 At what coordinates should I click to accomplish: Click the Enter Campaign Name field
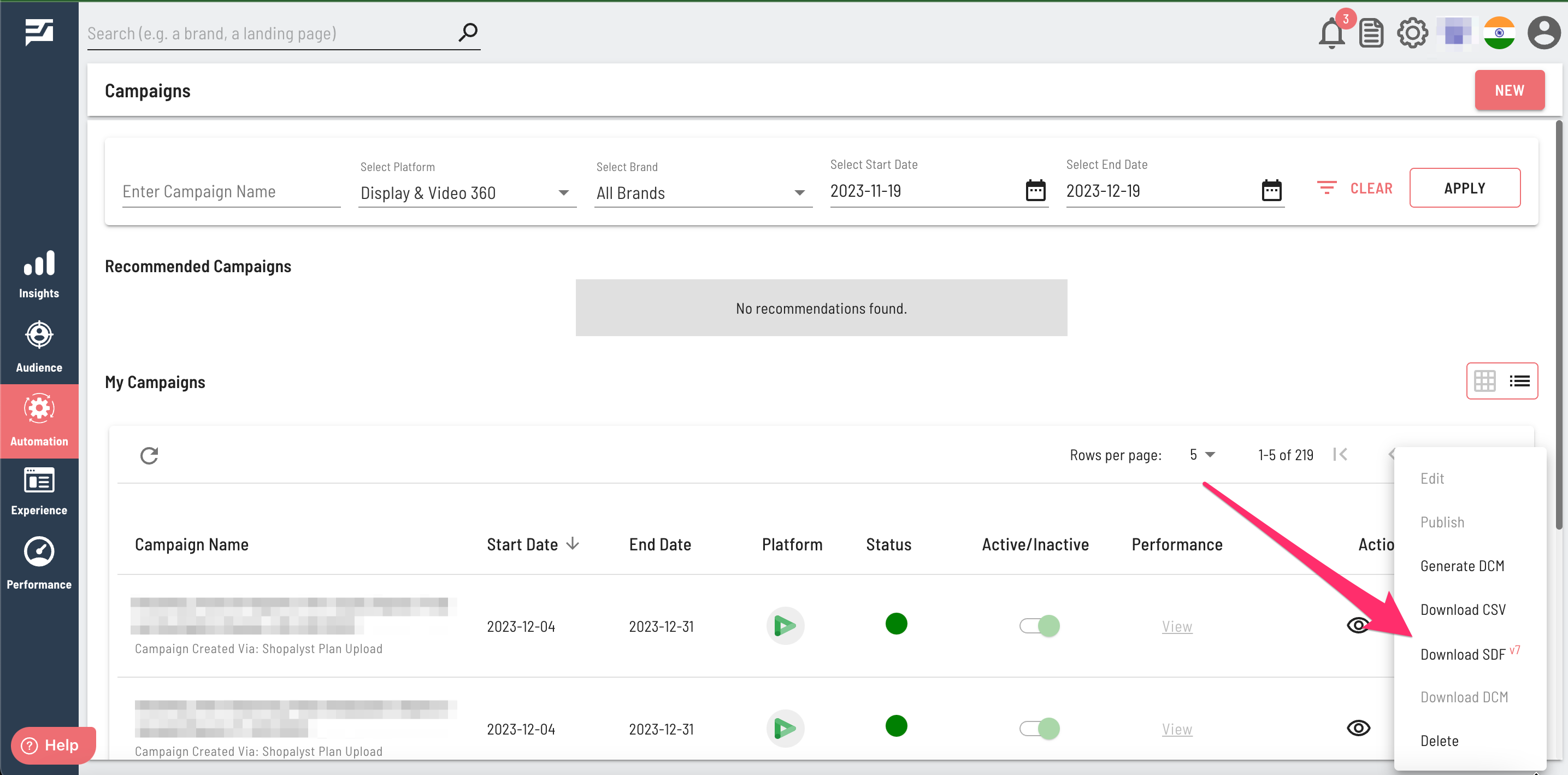coord(231,192)
